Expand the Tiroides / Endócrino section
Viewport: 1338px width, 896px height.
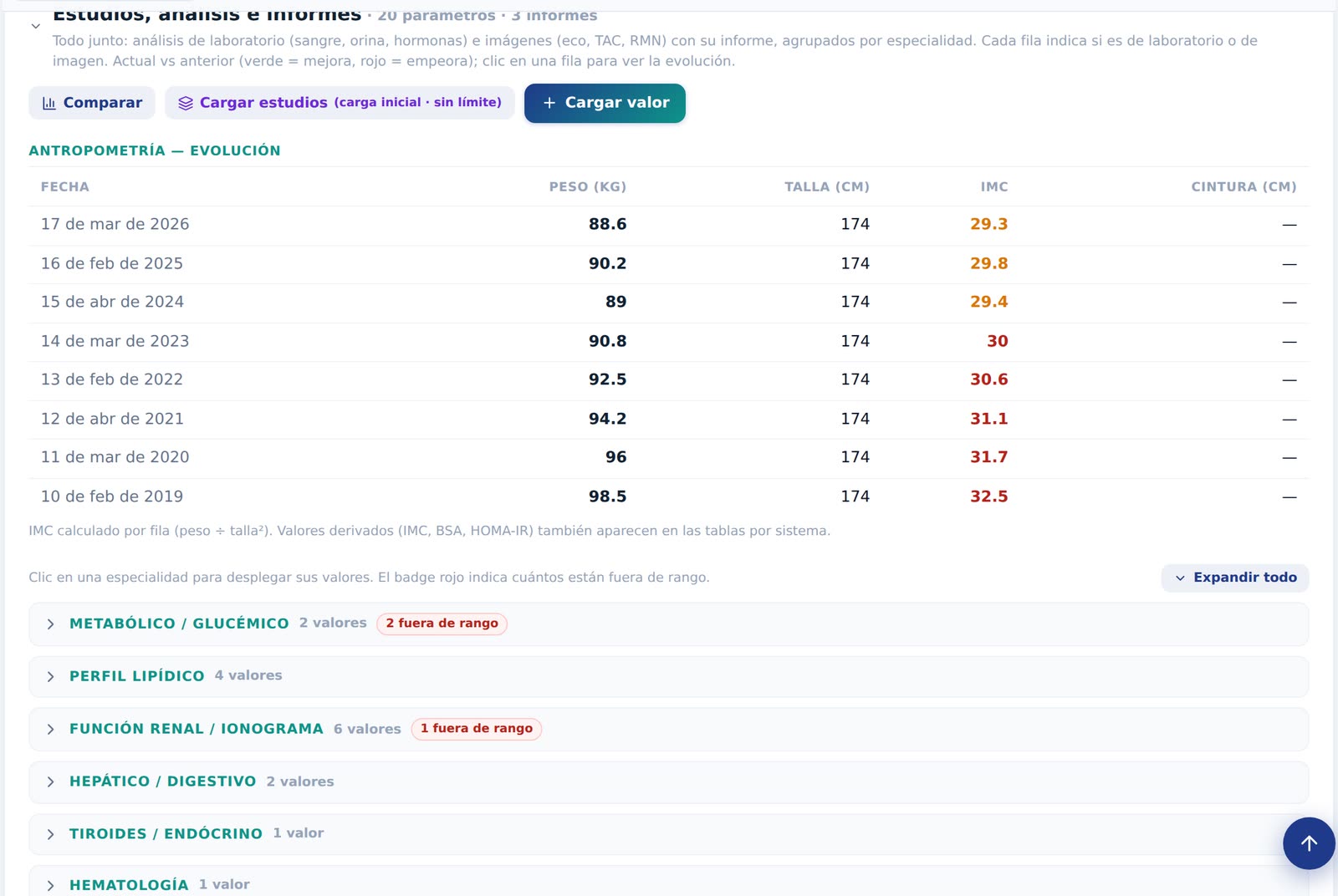[668, 834]
